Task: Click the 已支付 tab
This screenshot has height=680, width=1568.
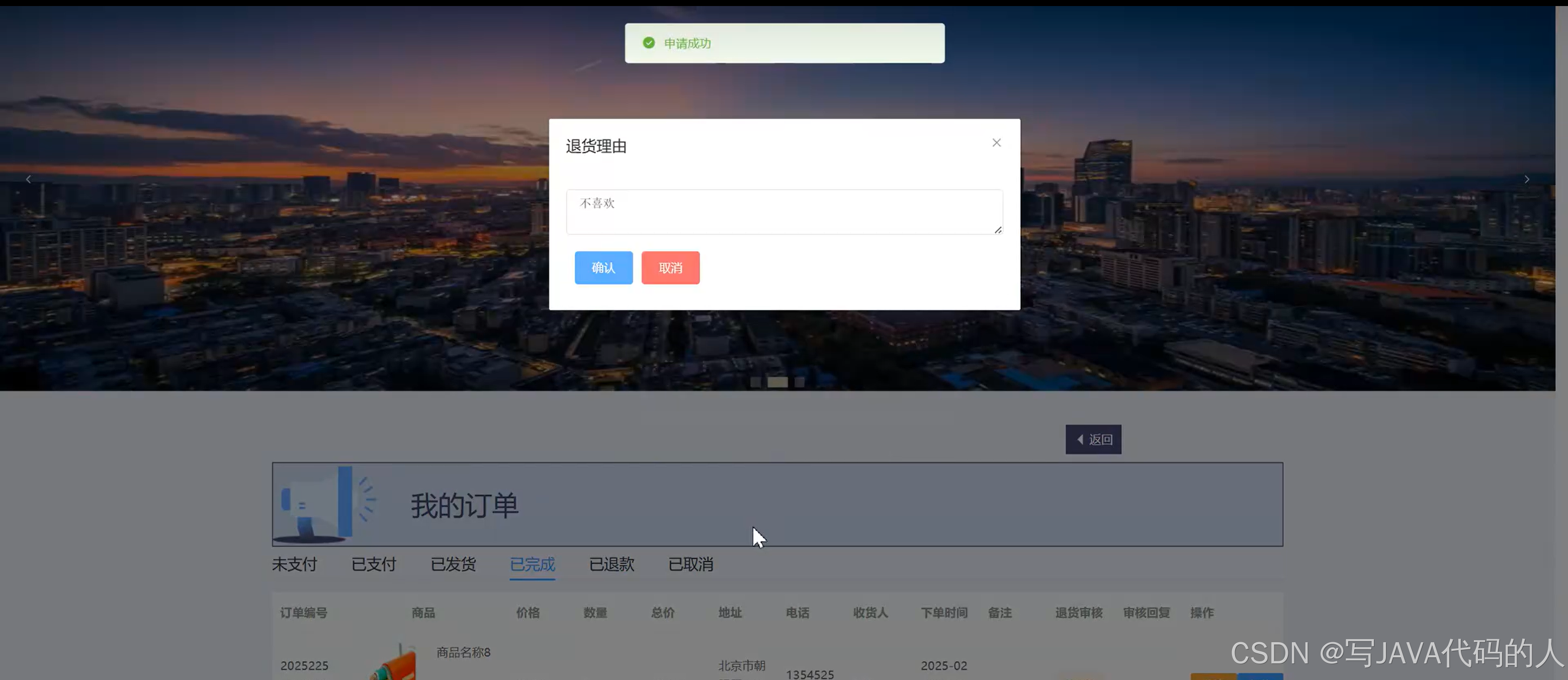Action: click(374, 564)
